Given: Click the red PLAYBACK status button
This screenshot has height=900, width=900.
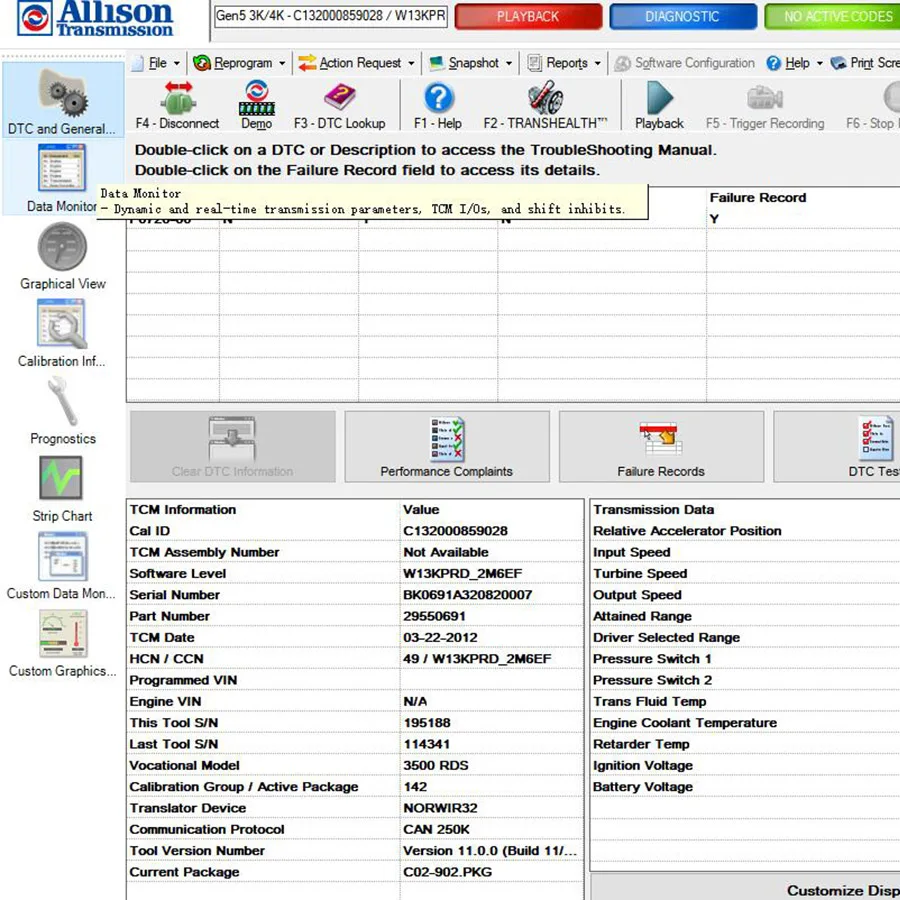Looking at the screenshot, I should click(528, 16).
